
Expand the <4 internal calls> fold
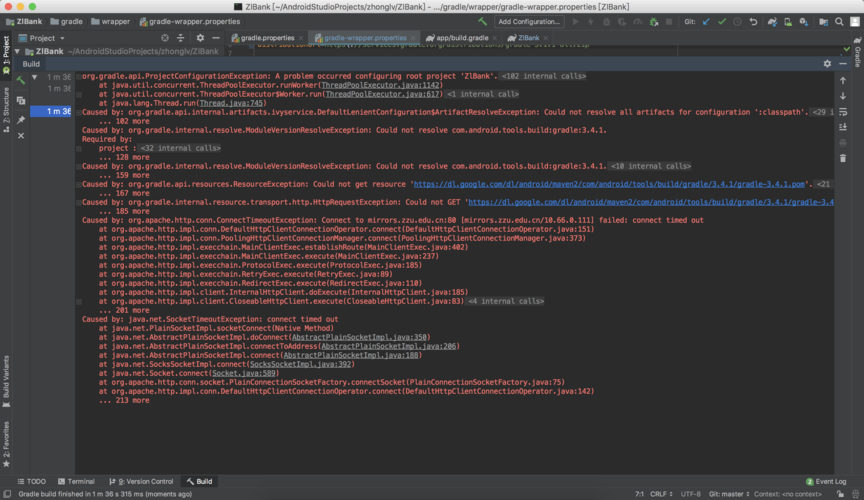click(505, 301)
